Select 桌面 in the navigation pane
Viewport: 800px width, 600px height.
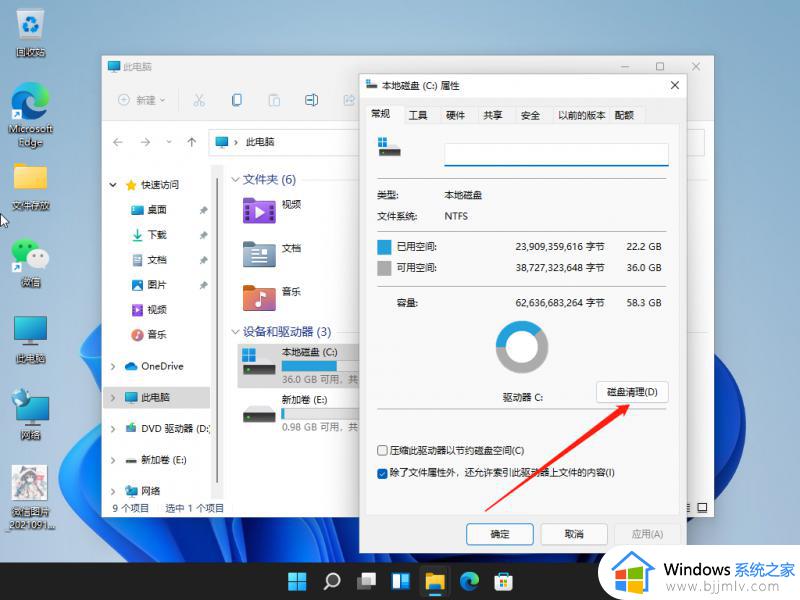(156, 210)
